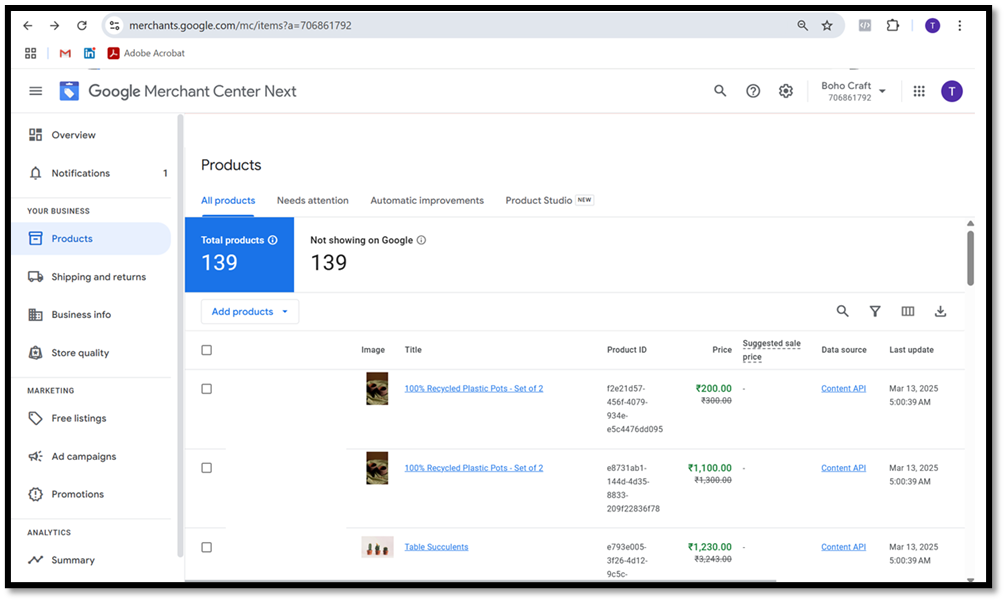Open the Google apps grid icon
1005x601 pixels.
coord(919,91)
